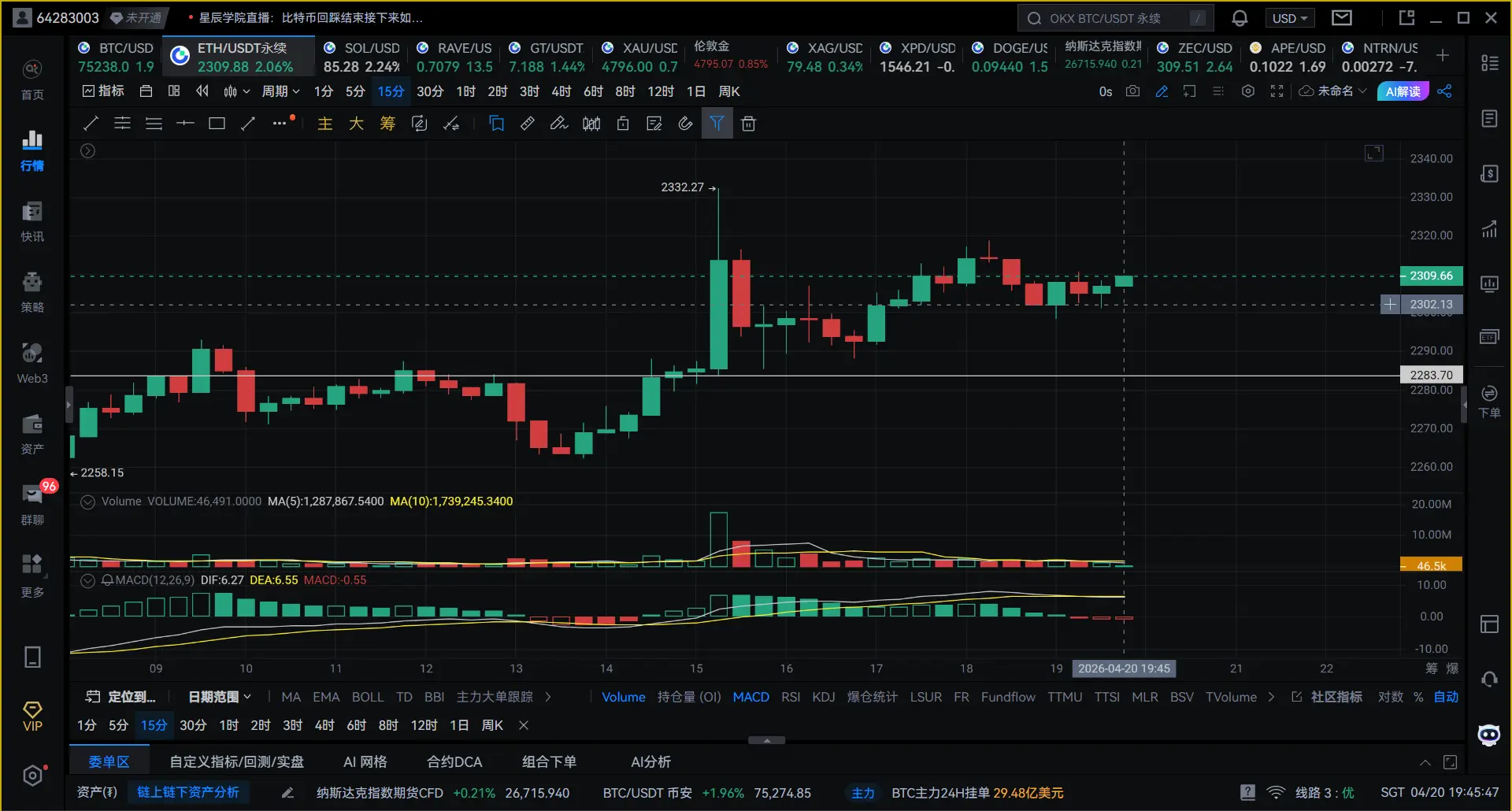Screen dimensions: 1512x811
Task: Select the ruler measurement tool
Action: 528,124
